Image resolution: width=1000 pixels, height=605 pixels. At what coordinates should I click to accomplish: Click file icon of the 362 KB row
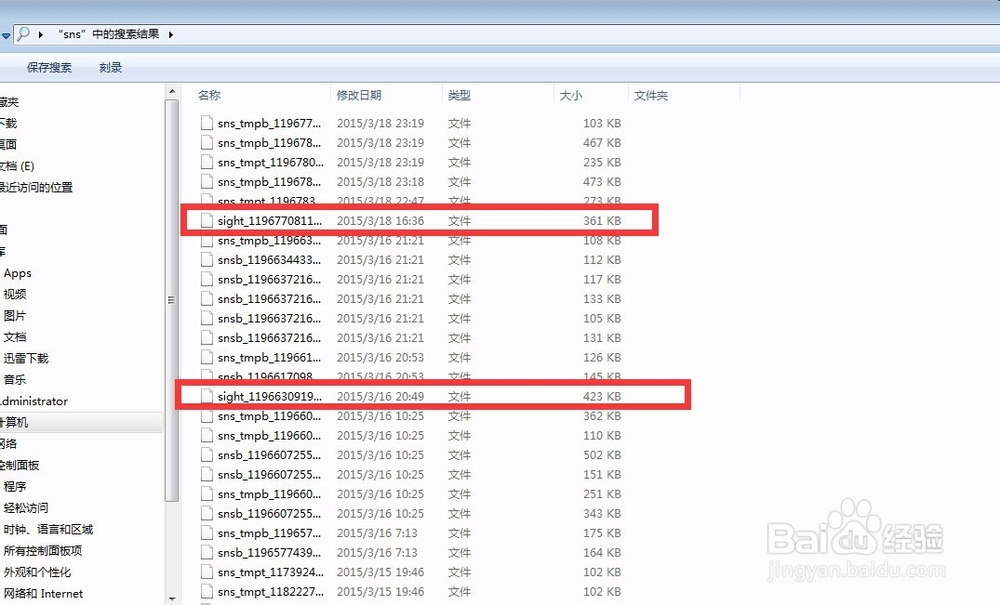(x=207, y=416)
